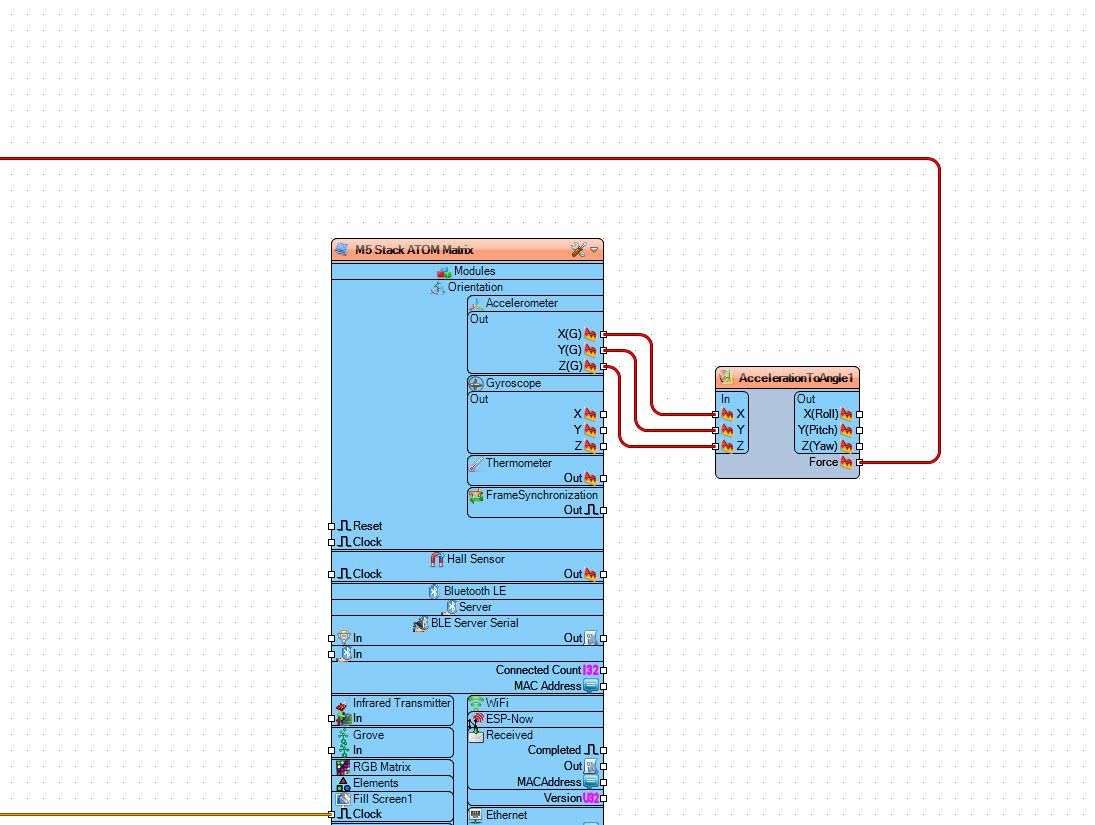The width and height of the screenshot is (1095, 825).
Task: Click the Connected Count output pin
Action: point(604,671)
